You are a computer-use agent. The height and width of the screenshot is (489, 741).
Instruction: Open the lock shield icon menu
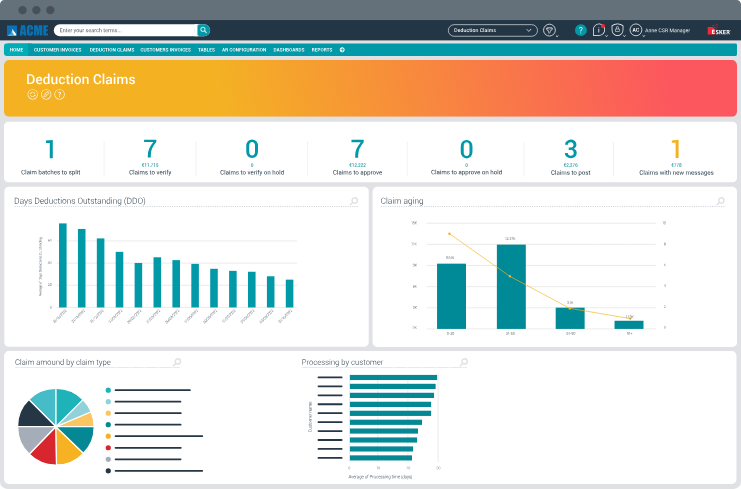click(617, 30)
